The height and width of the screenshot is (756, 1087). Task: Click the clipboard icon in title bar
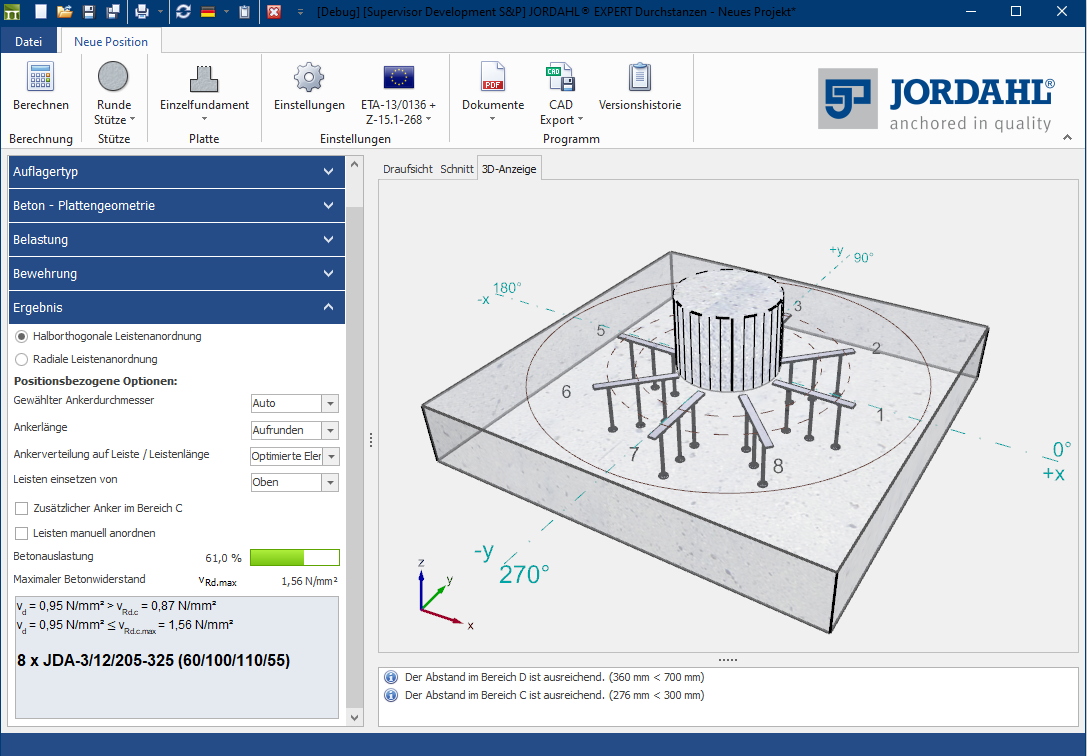click(245, 11)
